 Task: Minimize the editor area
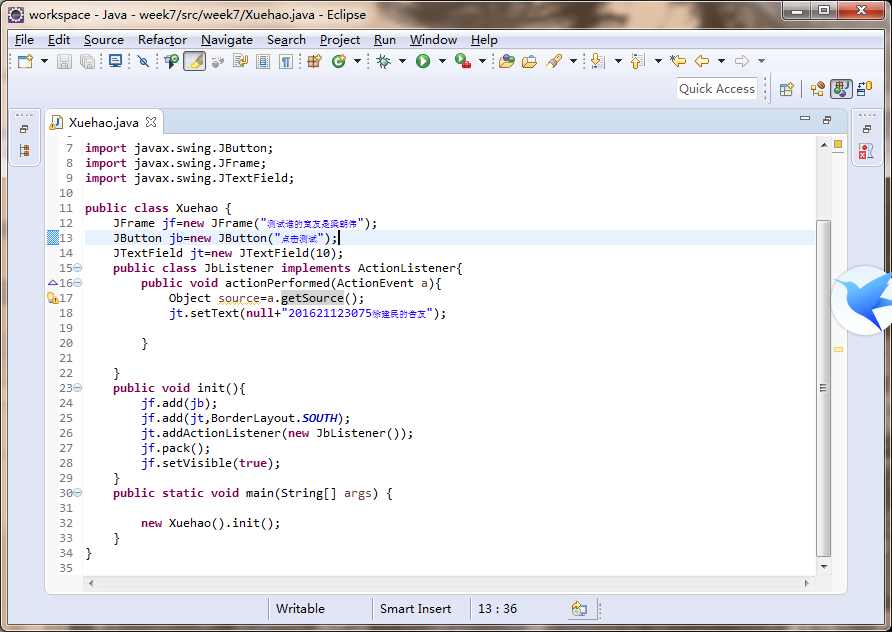[804, 119]
